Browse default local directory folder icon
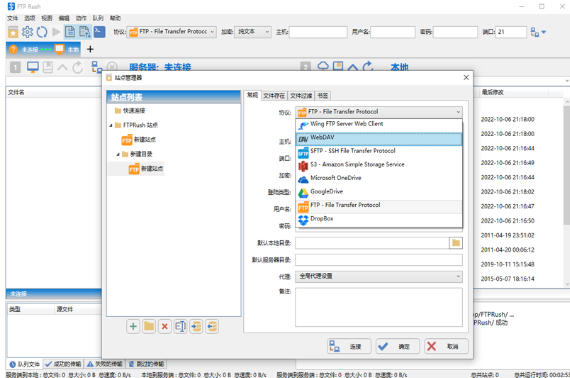This screenshot has width=570, height=378. (456, 243)
